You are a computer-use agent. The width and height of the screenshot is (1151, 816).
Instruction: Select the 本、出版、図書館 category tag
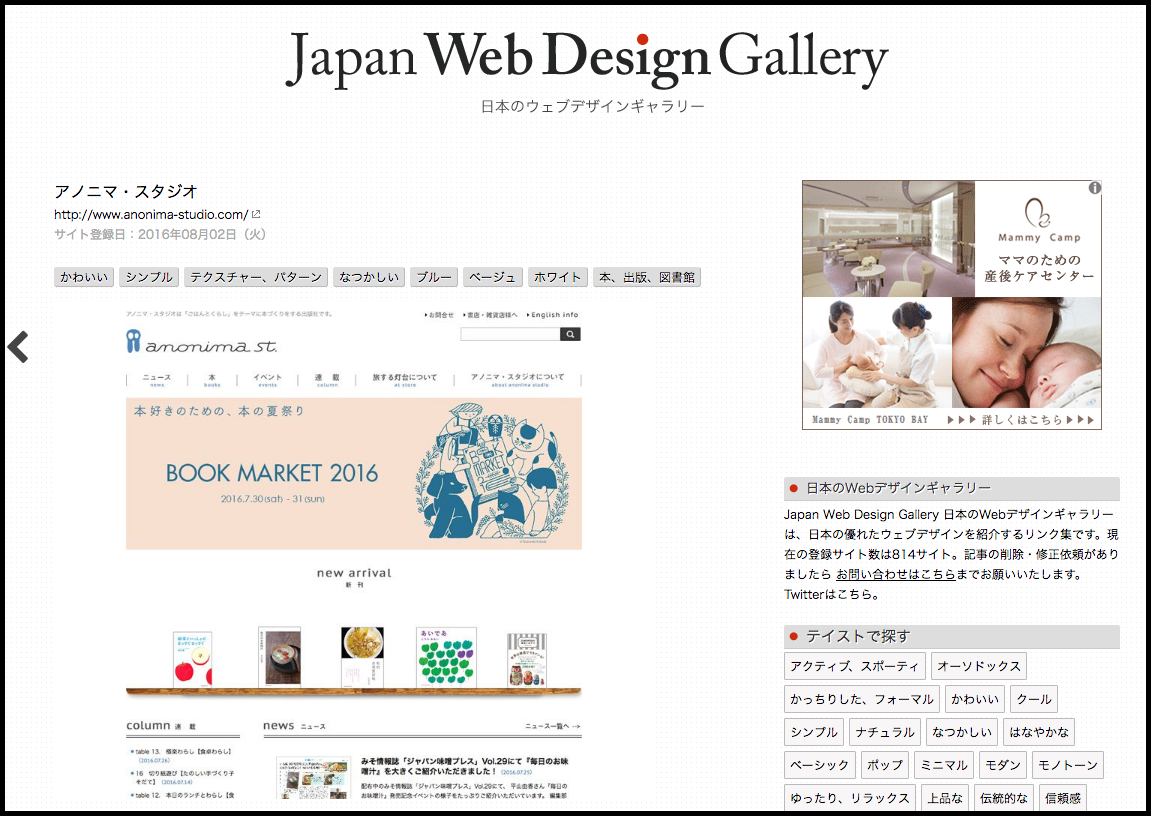[x=647, y=277]
